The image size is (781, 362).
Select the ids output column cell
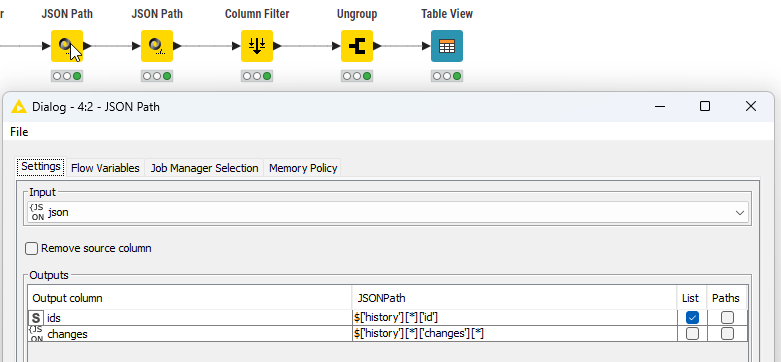(x=190, y=318)
